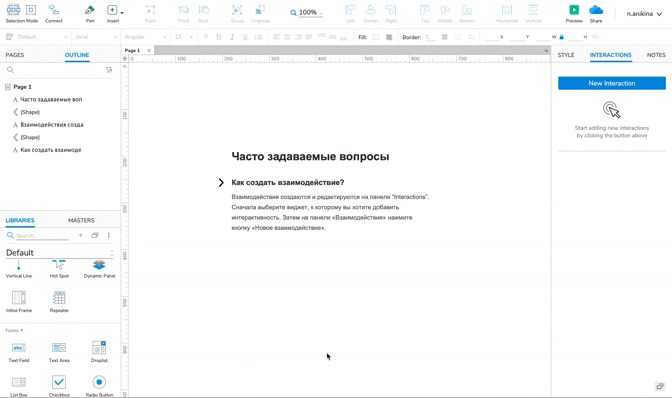The height and width of the screenshot is (398, 672).
Task: Click the Add library plus icon
Action: (81, 235)
